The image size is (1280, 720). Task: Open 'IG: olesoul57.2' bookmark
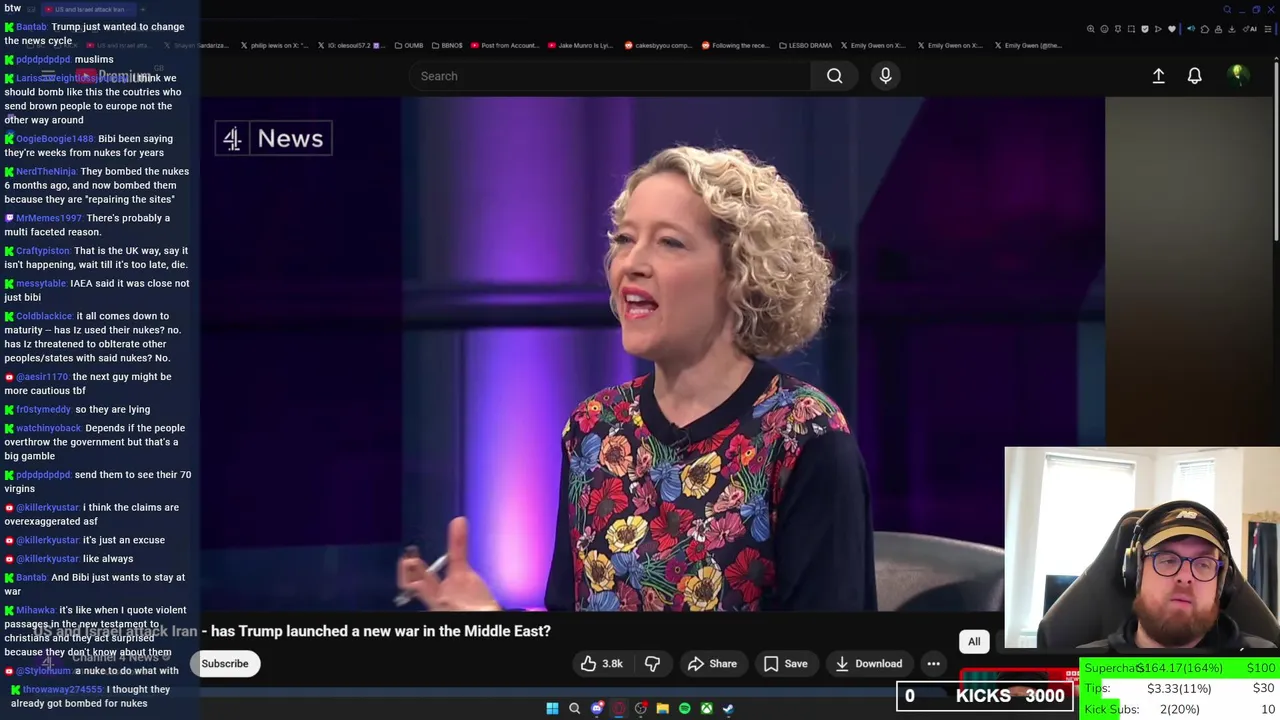(350, 45)
